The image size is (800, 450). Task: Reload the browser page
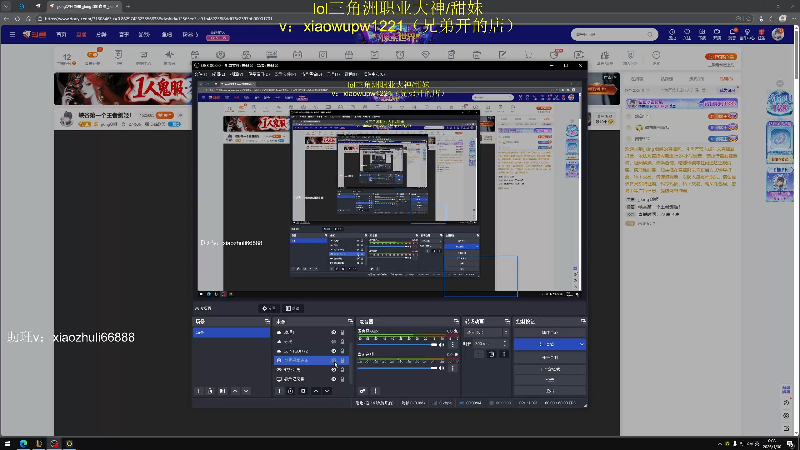pyautogui.click(x=17, y=18)
